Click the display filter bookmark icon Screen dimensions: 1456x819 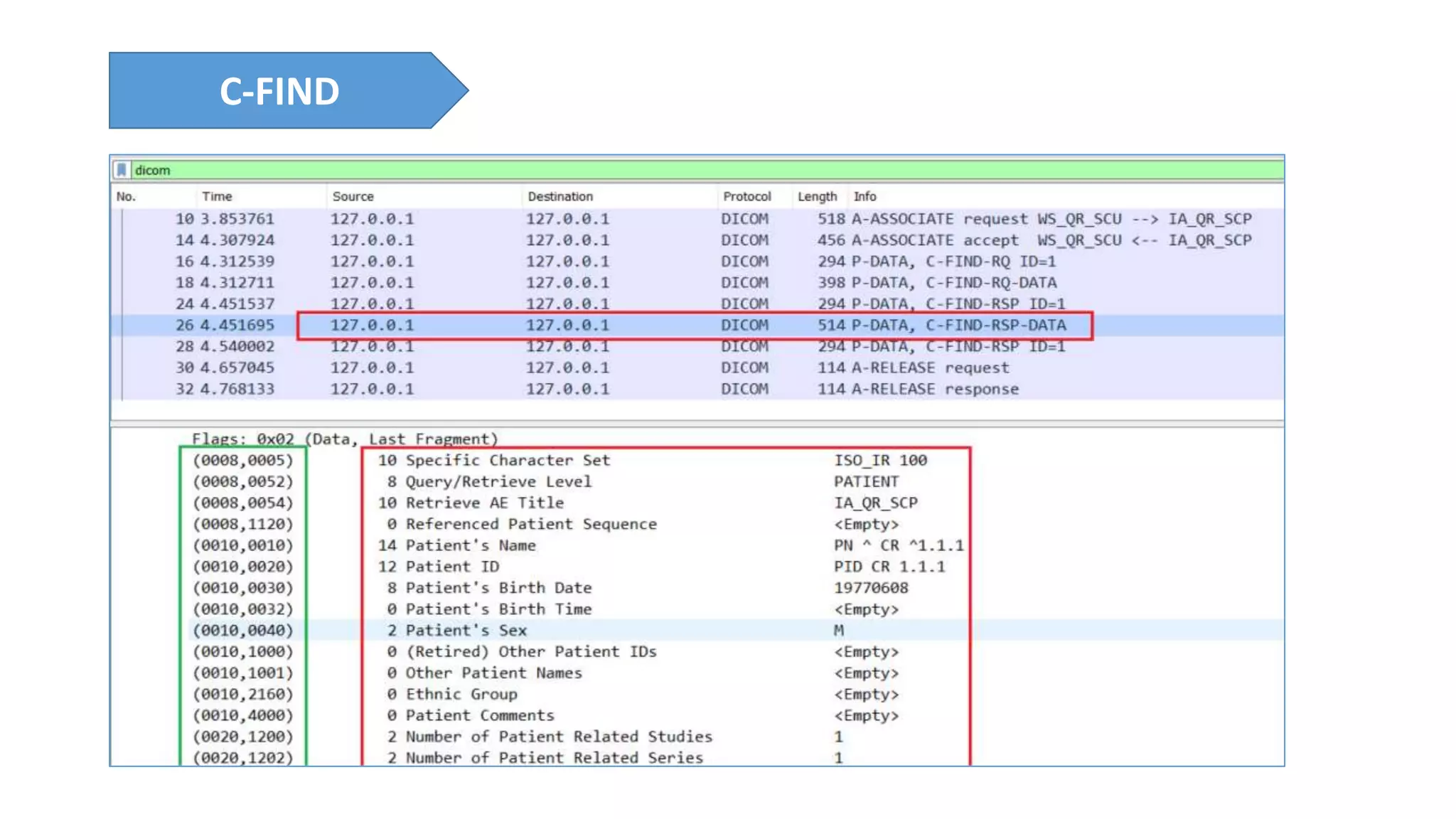122,170
